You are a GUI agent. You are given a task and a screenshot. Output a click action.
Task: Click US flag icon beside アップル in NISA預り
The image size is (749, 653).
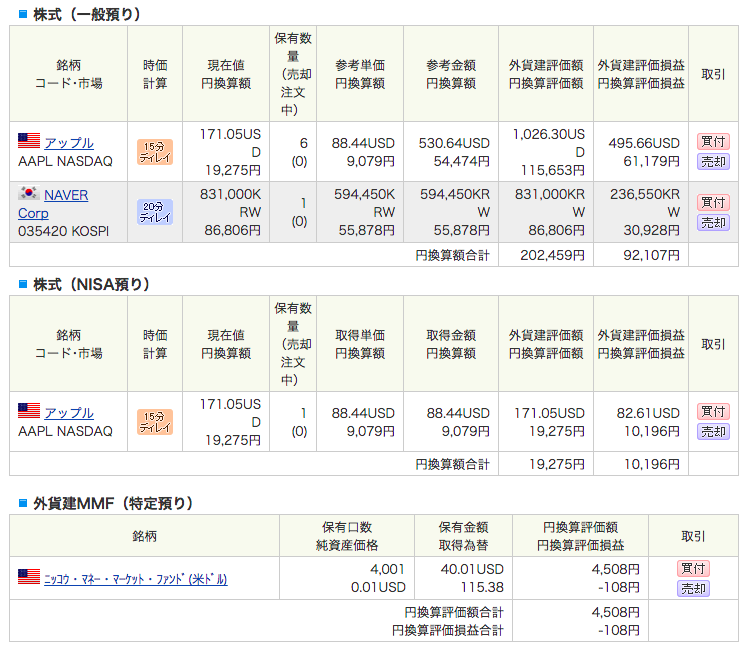[29, 411]
